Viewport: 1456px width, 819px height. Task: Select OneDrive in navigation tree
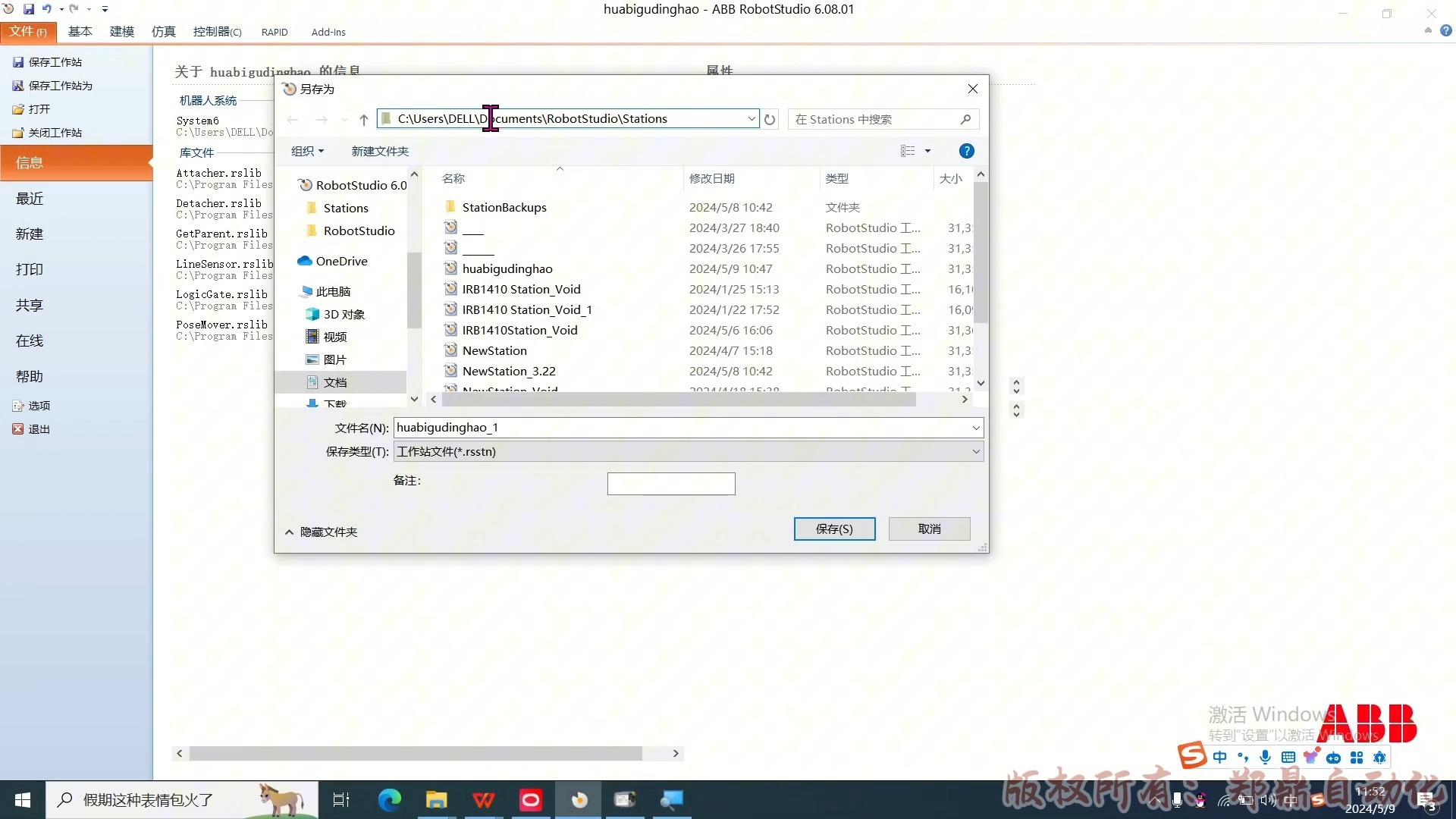[x=341, y=261]
